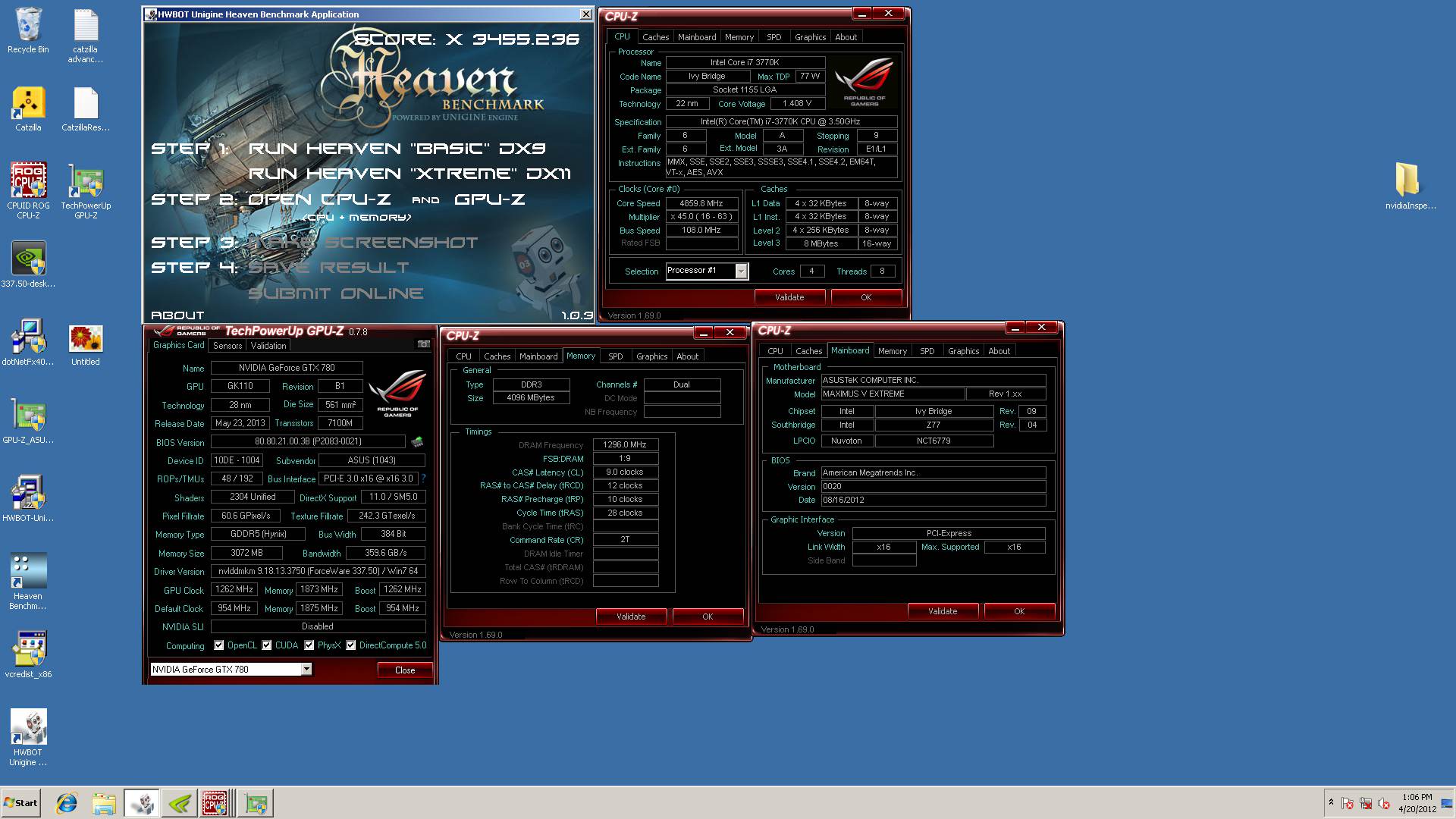Select the HWBOT-Uni... installer icon
Screen dimensions: 1456x819
point(28,499)
